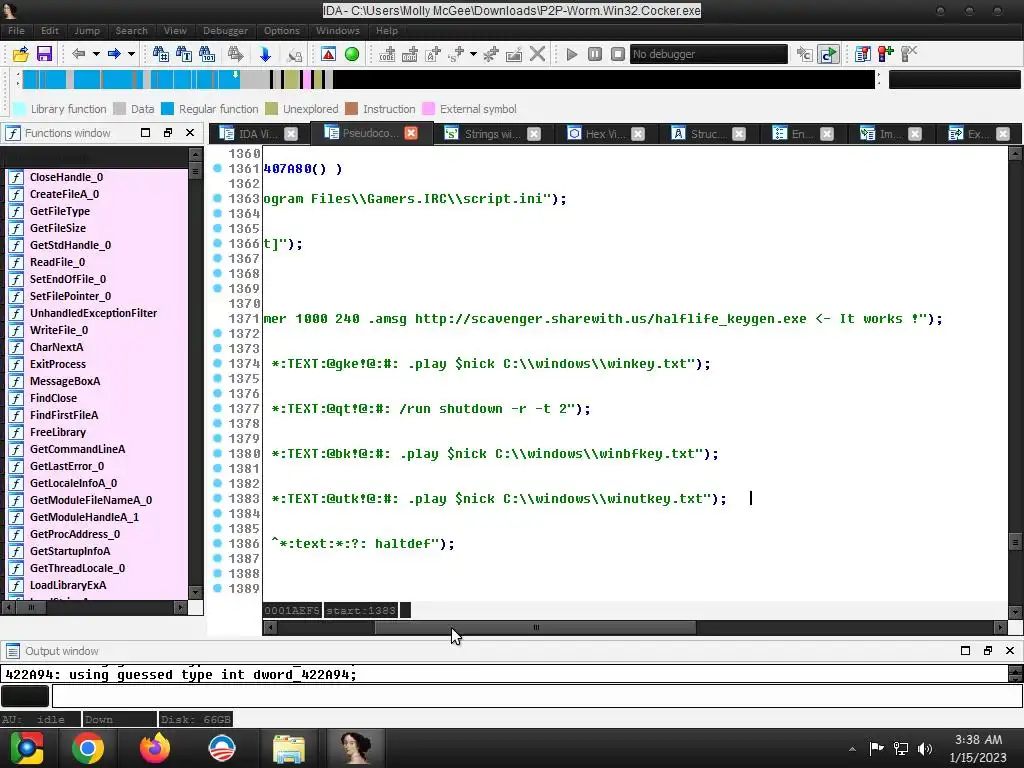Click the Open file folder icon

point(20,54)
